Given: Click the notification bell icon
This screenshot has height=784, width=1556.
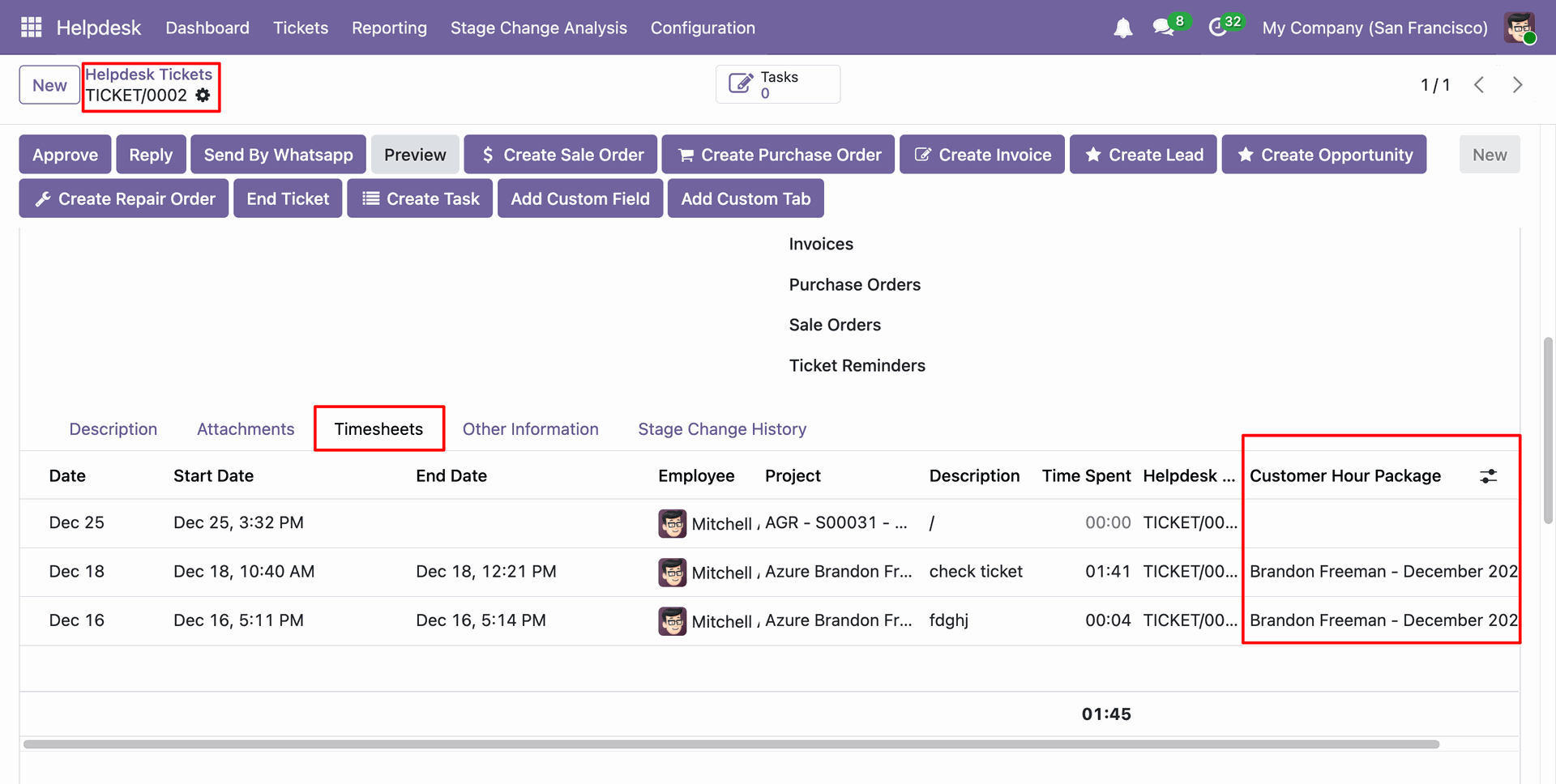Looking at the screenshot, I should click(x=1122, y=28).
